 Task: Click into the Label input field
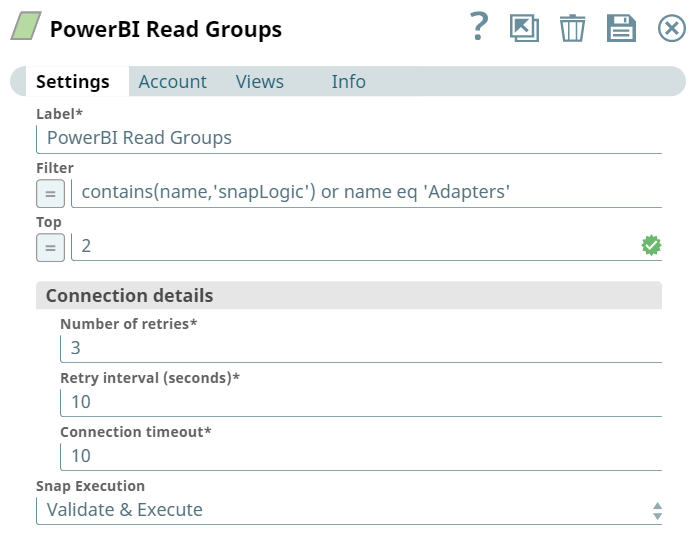click(349, 139)
